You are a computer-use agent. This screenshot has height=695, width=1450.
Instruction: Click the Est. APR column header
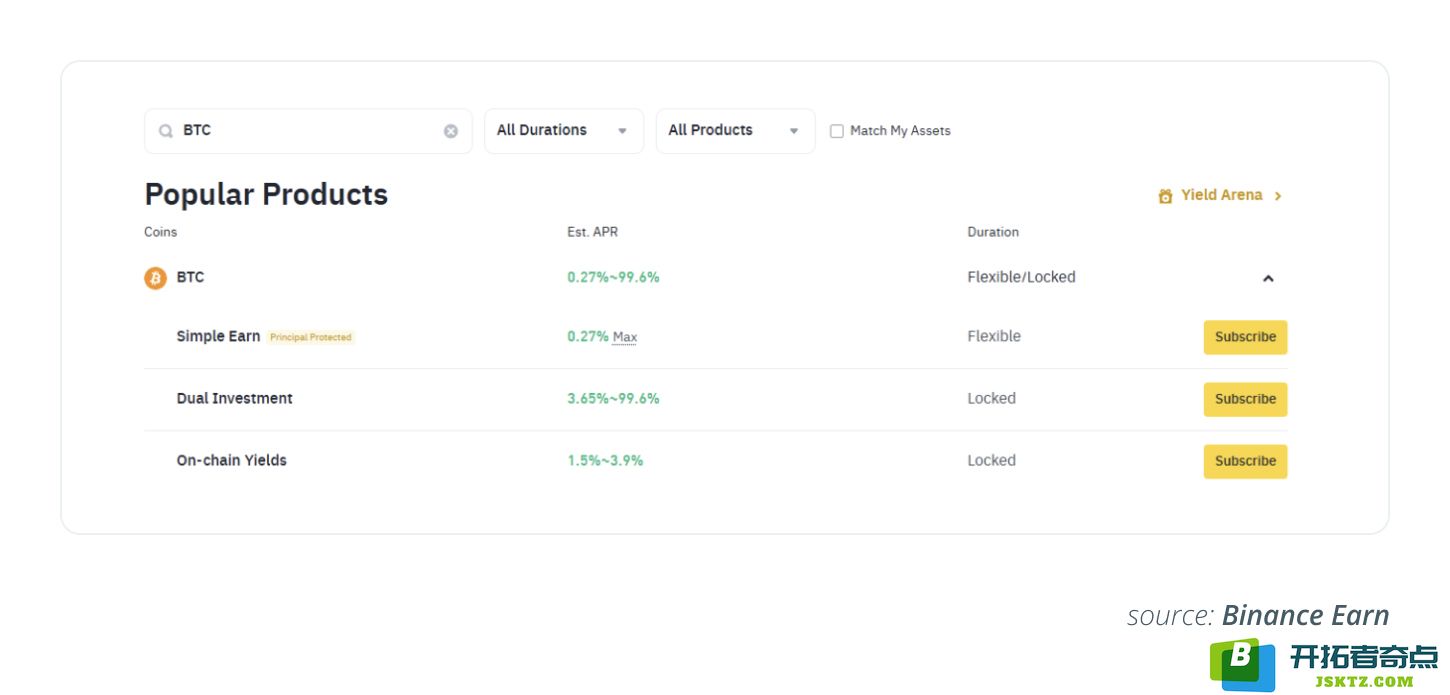[x=592, y=232]
